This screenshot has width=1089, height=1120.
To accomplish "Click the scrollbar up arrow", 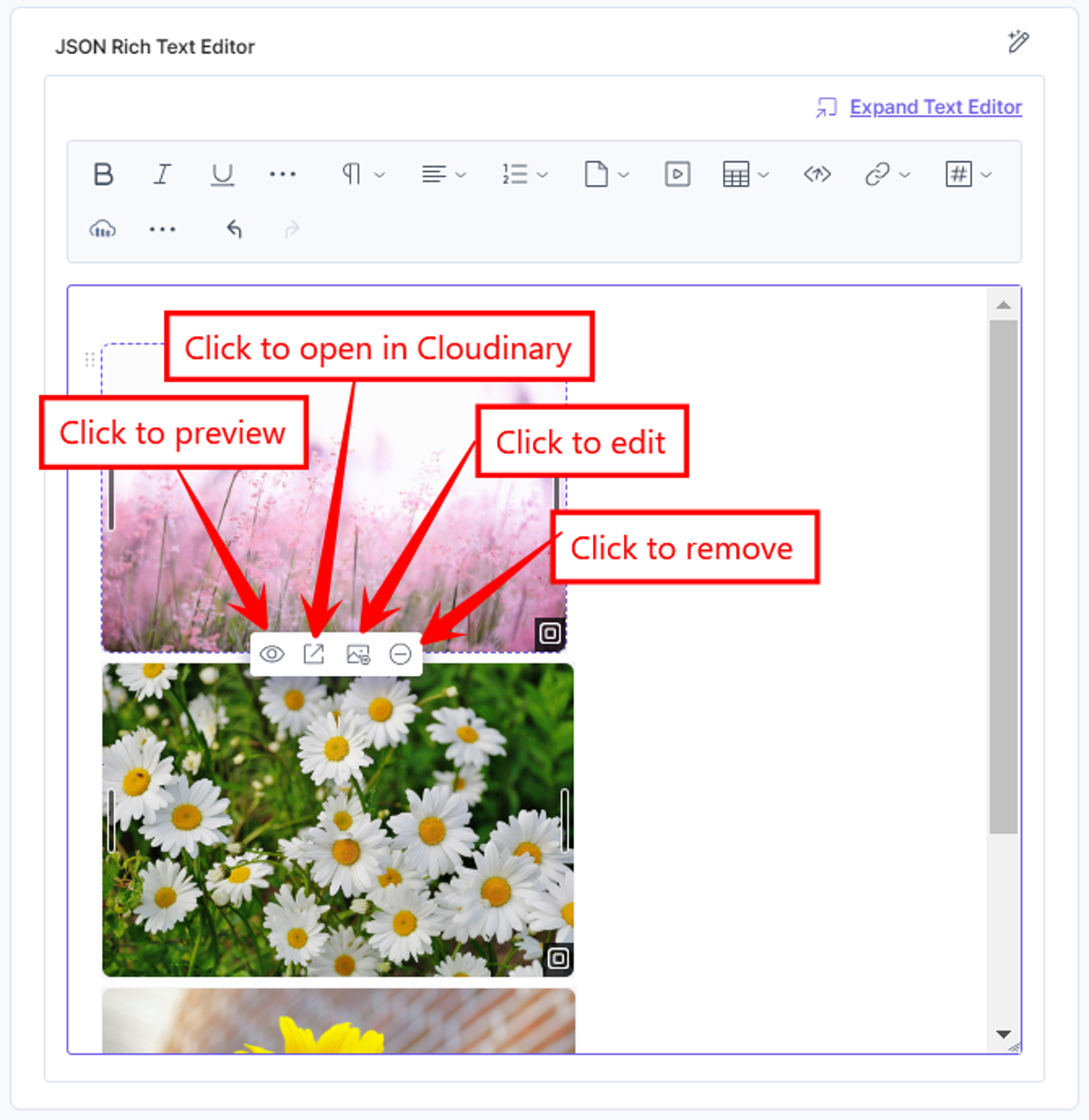I will [x=1004, y=305].
